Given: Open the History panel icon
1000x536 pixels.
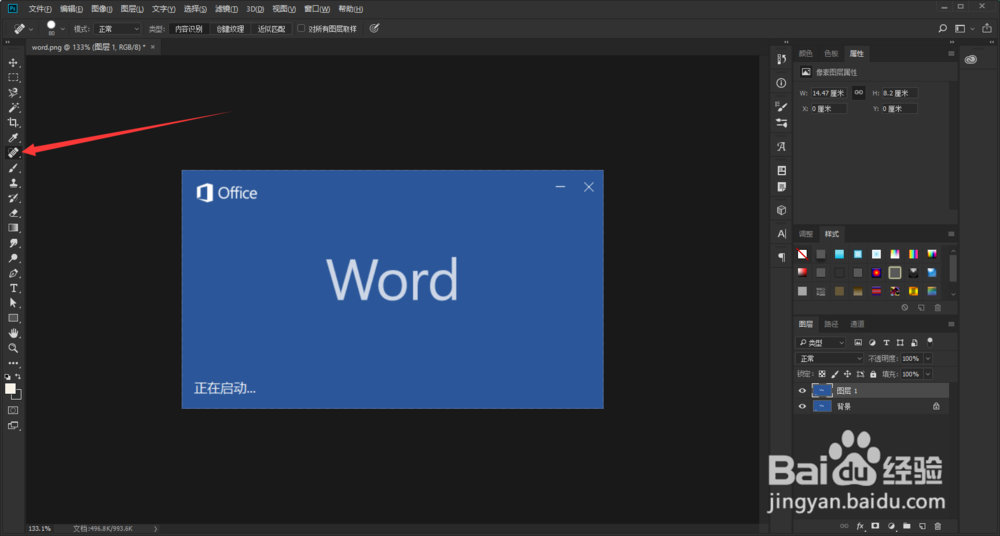Looking at the screenshot, I should (x=781, y=59).
